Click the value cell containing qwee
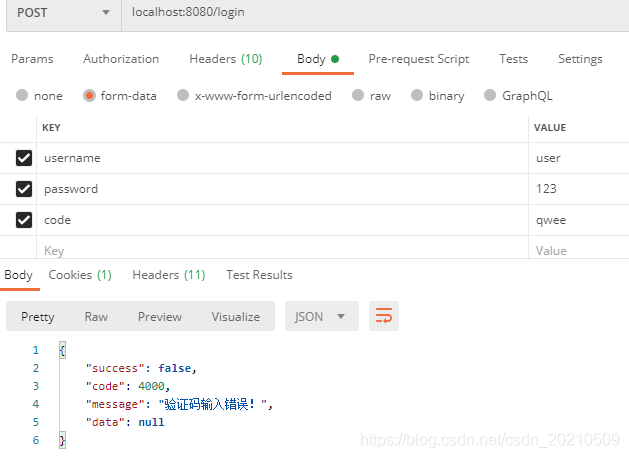 click(x=579, y=220)
